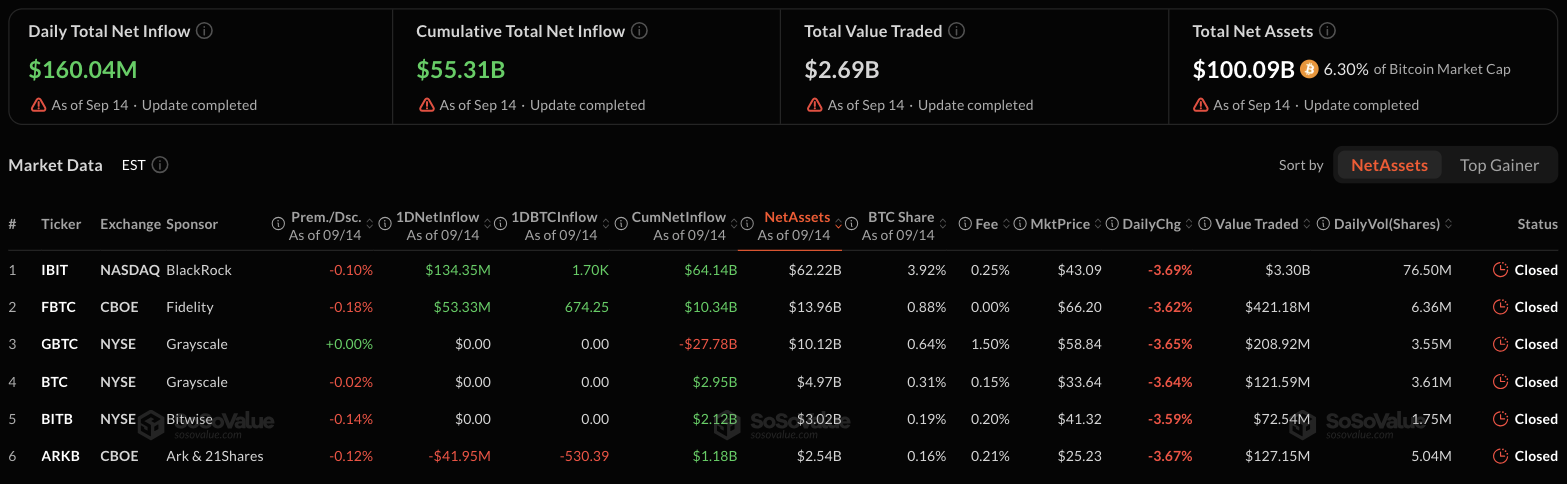Click info icon before DailyChg column header
Image resolution: width=1567 pixels, height=484 pixels.
point(1111,224)
